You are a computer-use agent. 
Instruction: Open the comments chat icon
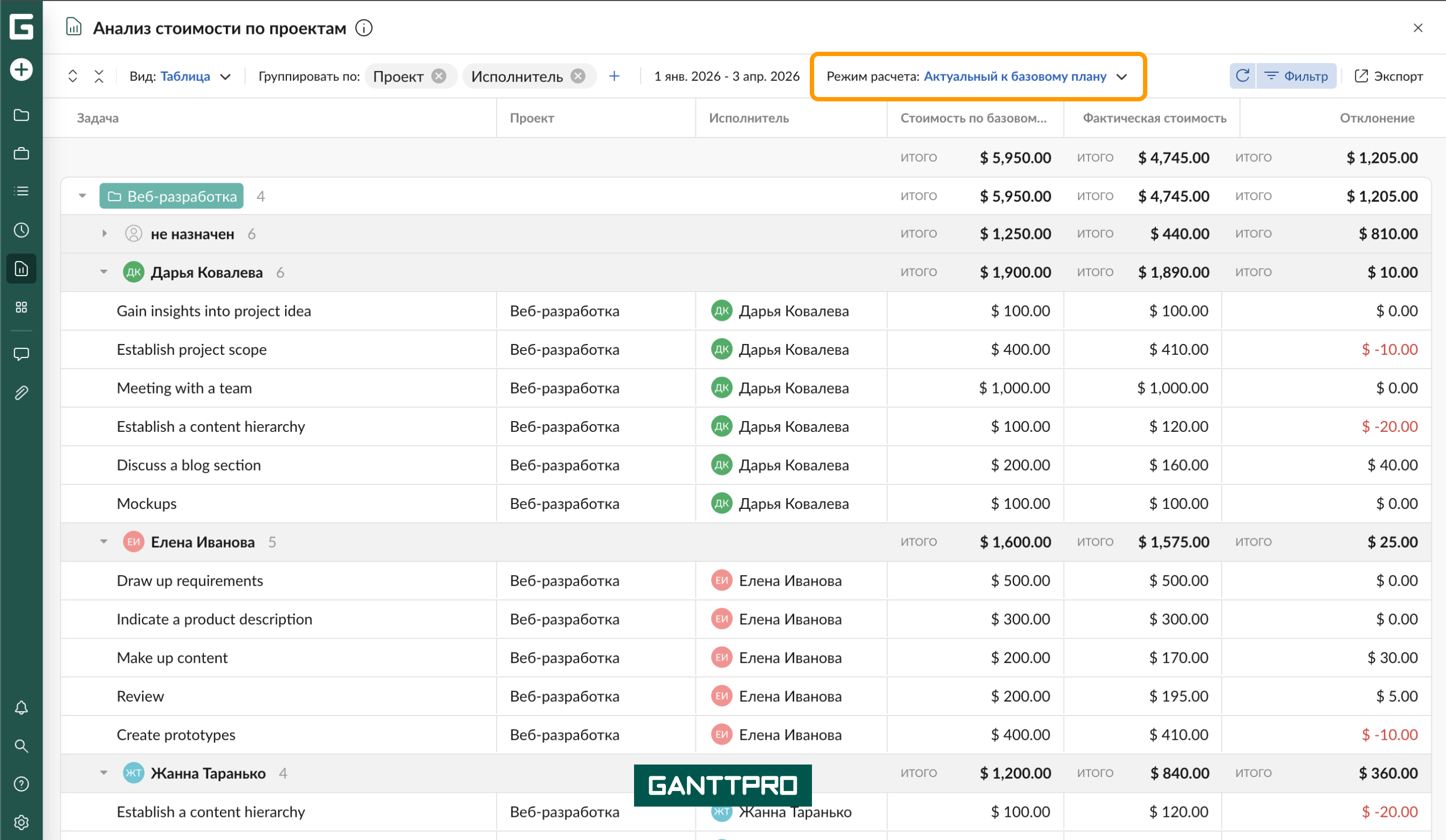point(21,354)
